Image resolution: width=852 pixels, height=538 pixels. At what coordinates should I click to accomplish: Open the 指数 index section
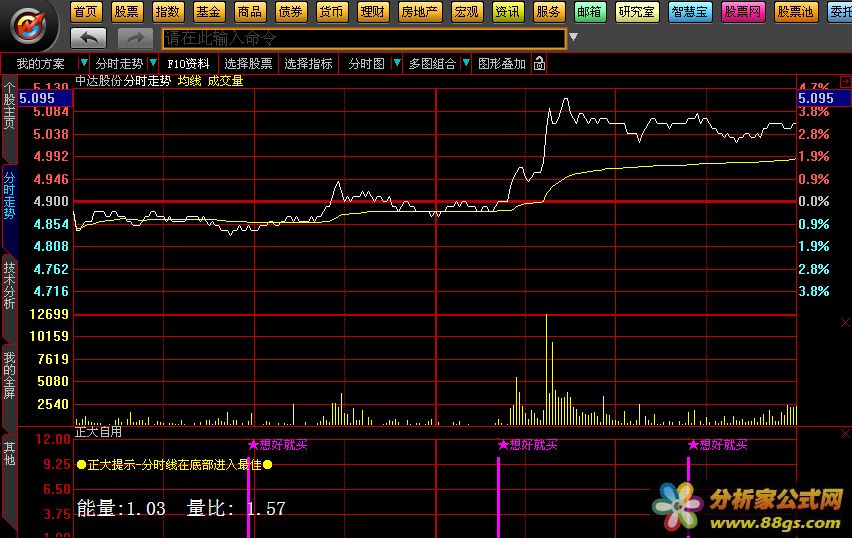pos(167,12)
